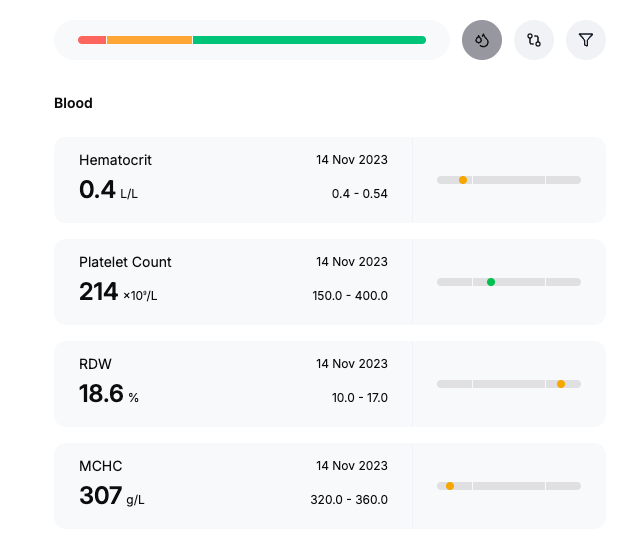Select the green segment of summary bar
633x544 pixels.
point(309,40)
